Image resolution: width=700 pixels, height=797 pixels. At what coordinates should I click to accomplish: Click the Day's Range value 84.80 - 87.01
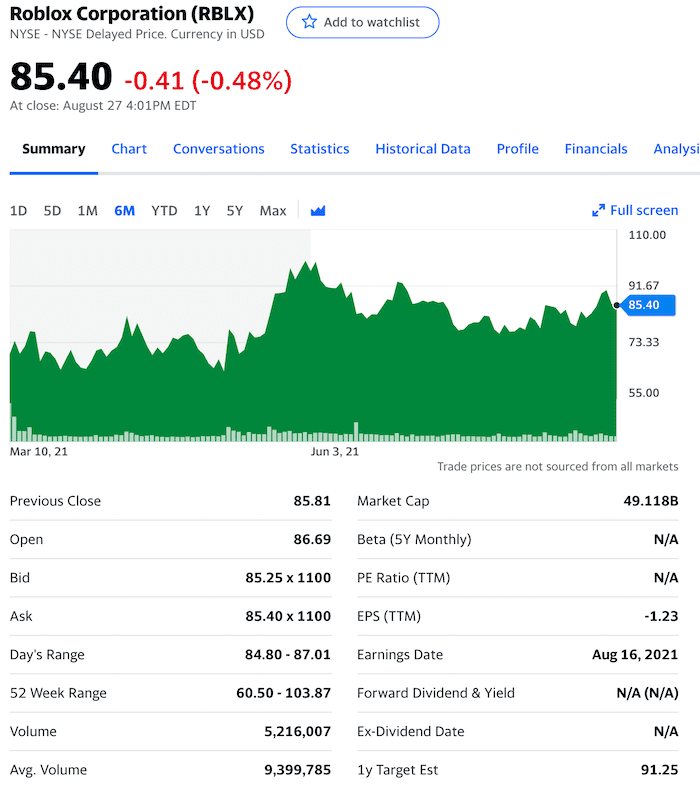[x=288, y=655]
